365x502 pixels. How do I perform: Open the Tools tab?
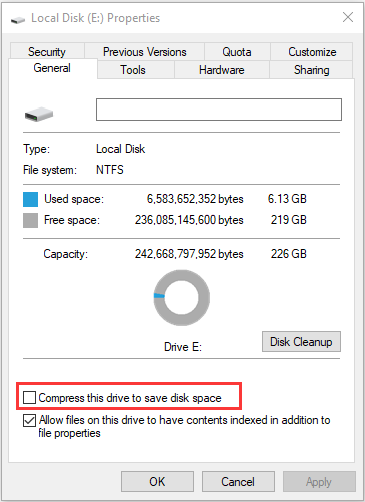point(133,70)
